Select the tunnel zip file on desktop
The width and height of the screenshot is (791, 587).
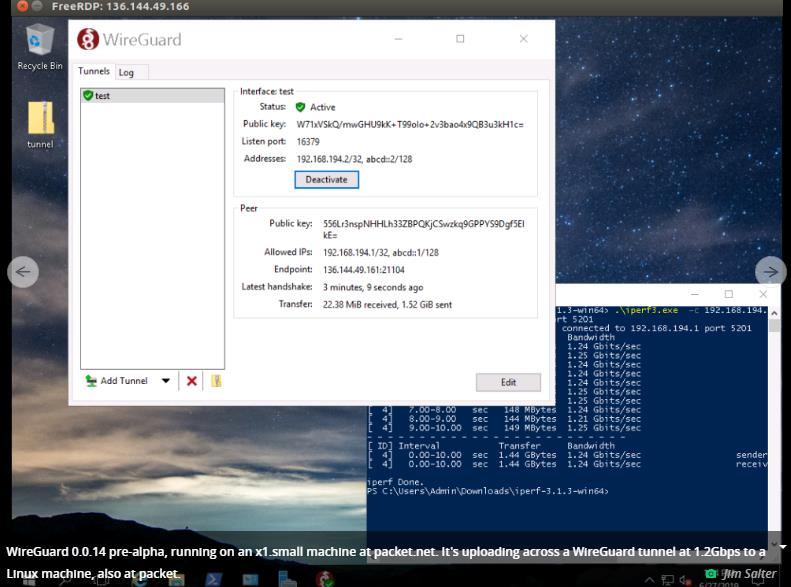[40, 125]
